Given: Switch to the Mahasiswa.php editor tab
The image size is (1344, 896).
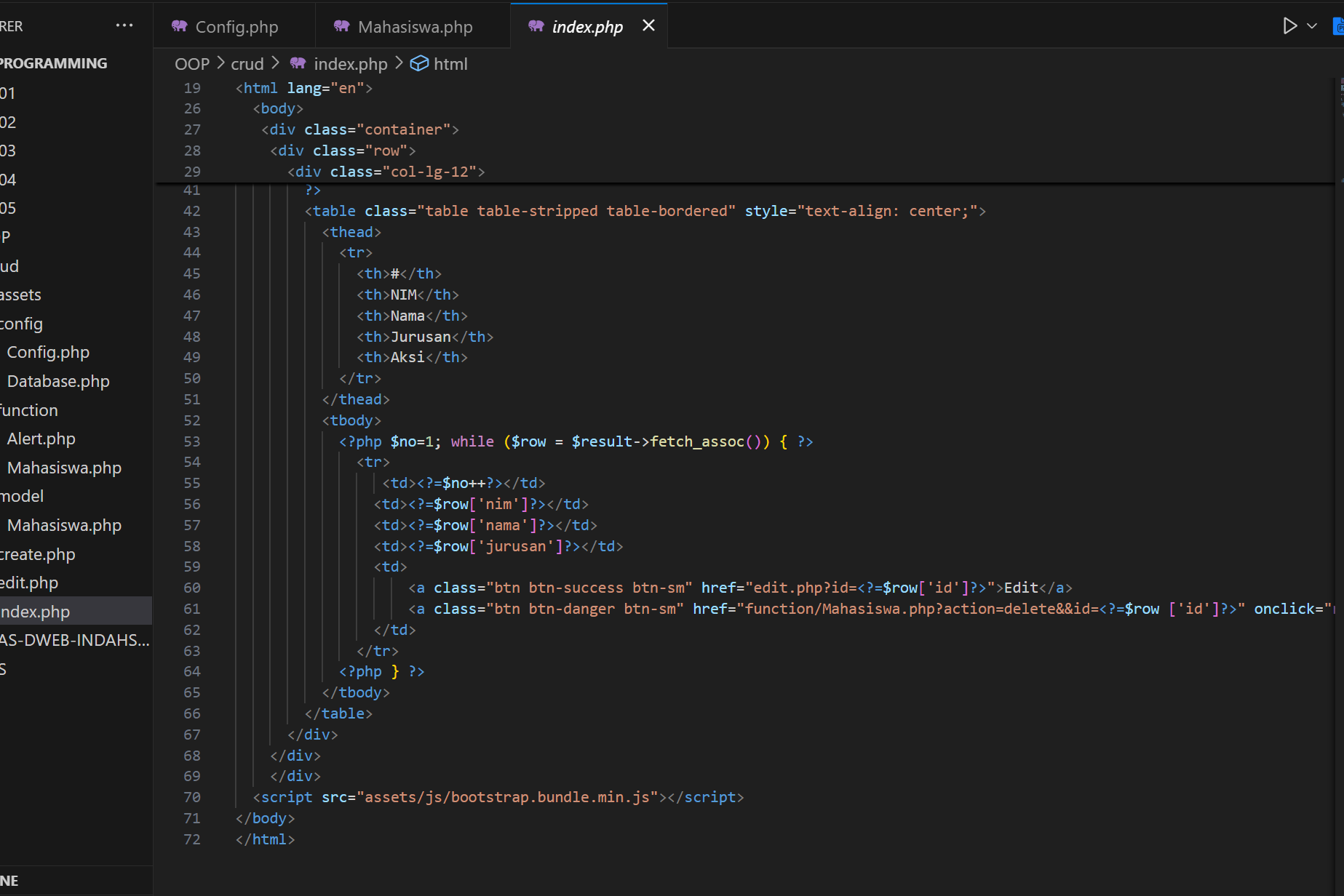Looking at the screenshot, I should click(x=415, y=27).
